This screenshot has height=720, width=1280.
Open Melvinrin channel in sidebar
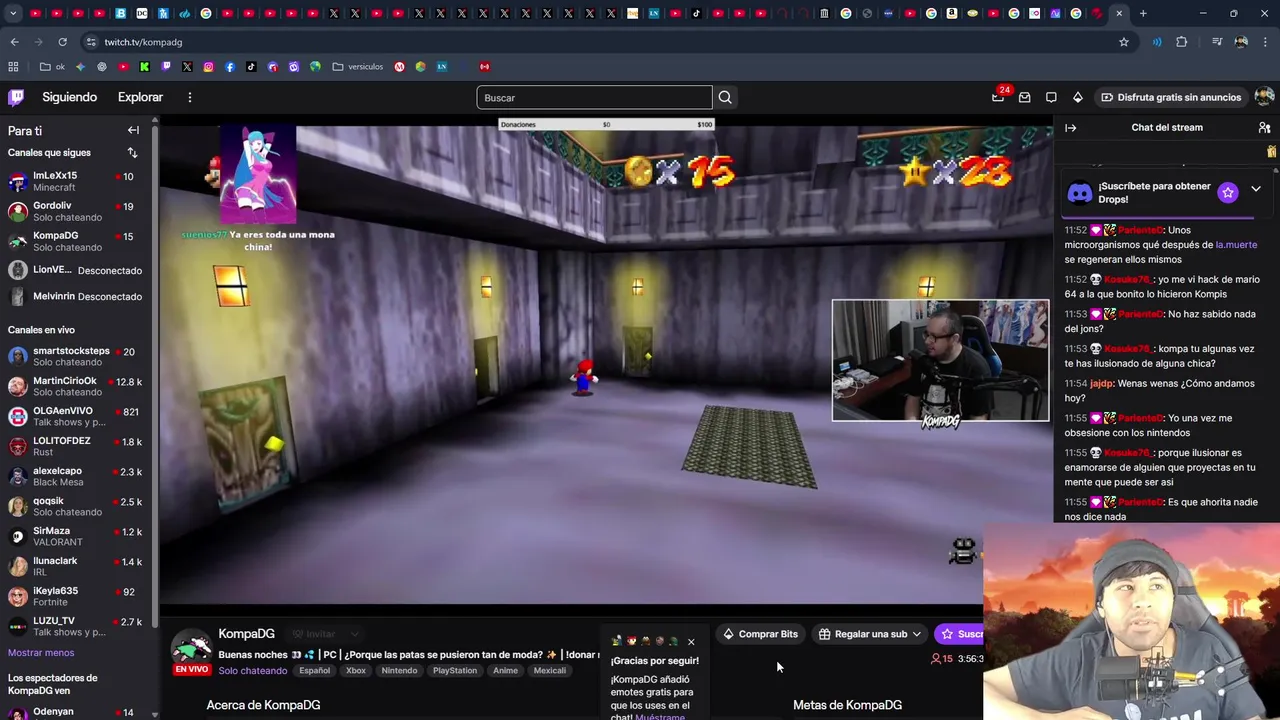point(75,296)
